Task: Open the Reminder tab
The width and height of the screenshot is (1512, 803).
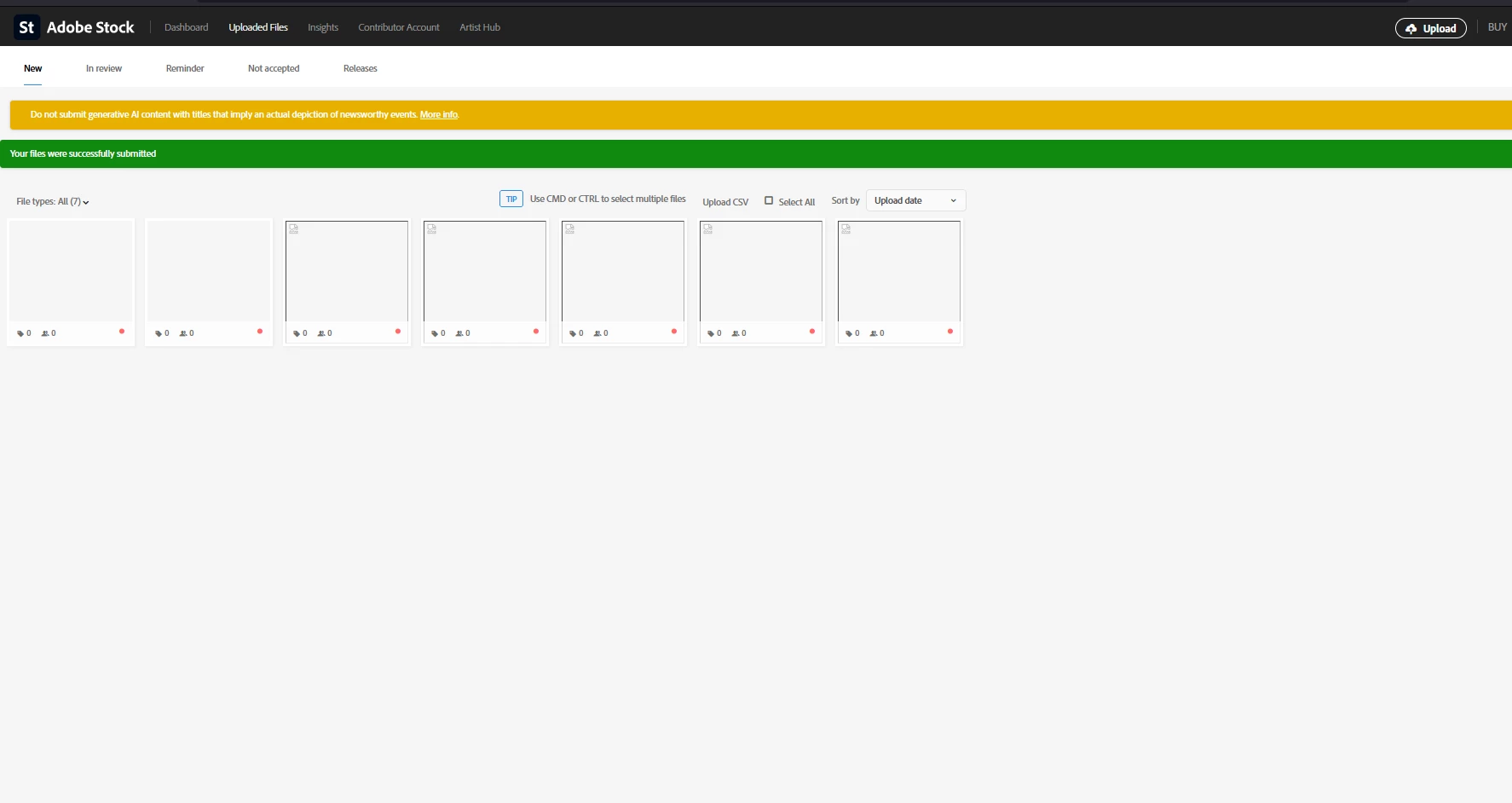Action: pyautogui.click(x=185, y=68)
